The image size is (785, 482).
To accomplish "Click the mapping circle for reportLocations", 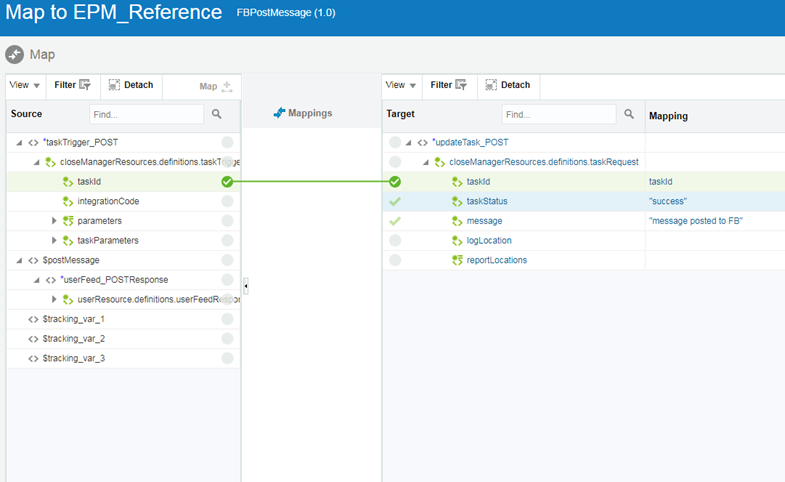I will click(395, 260).
